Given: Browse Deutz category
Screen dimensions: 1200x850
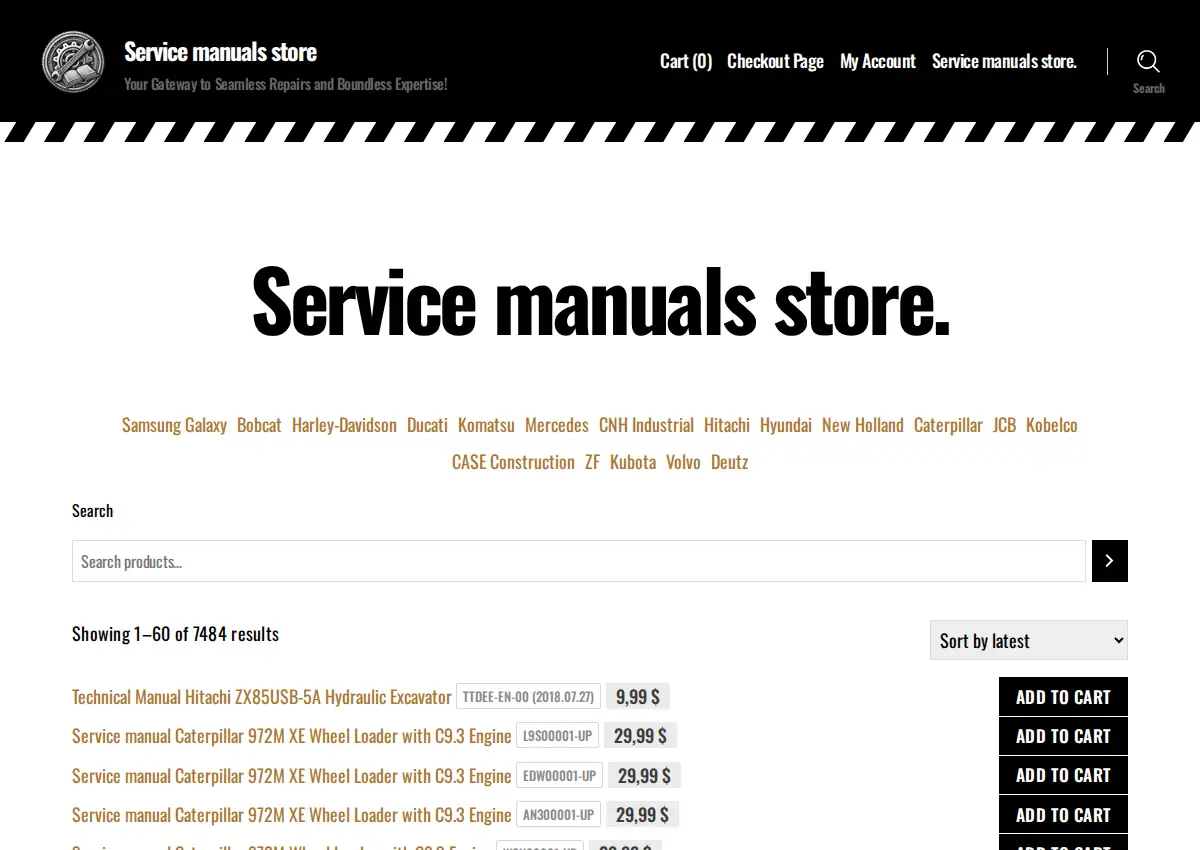Looking at the screenshot, I should click(729, 462).
